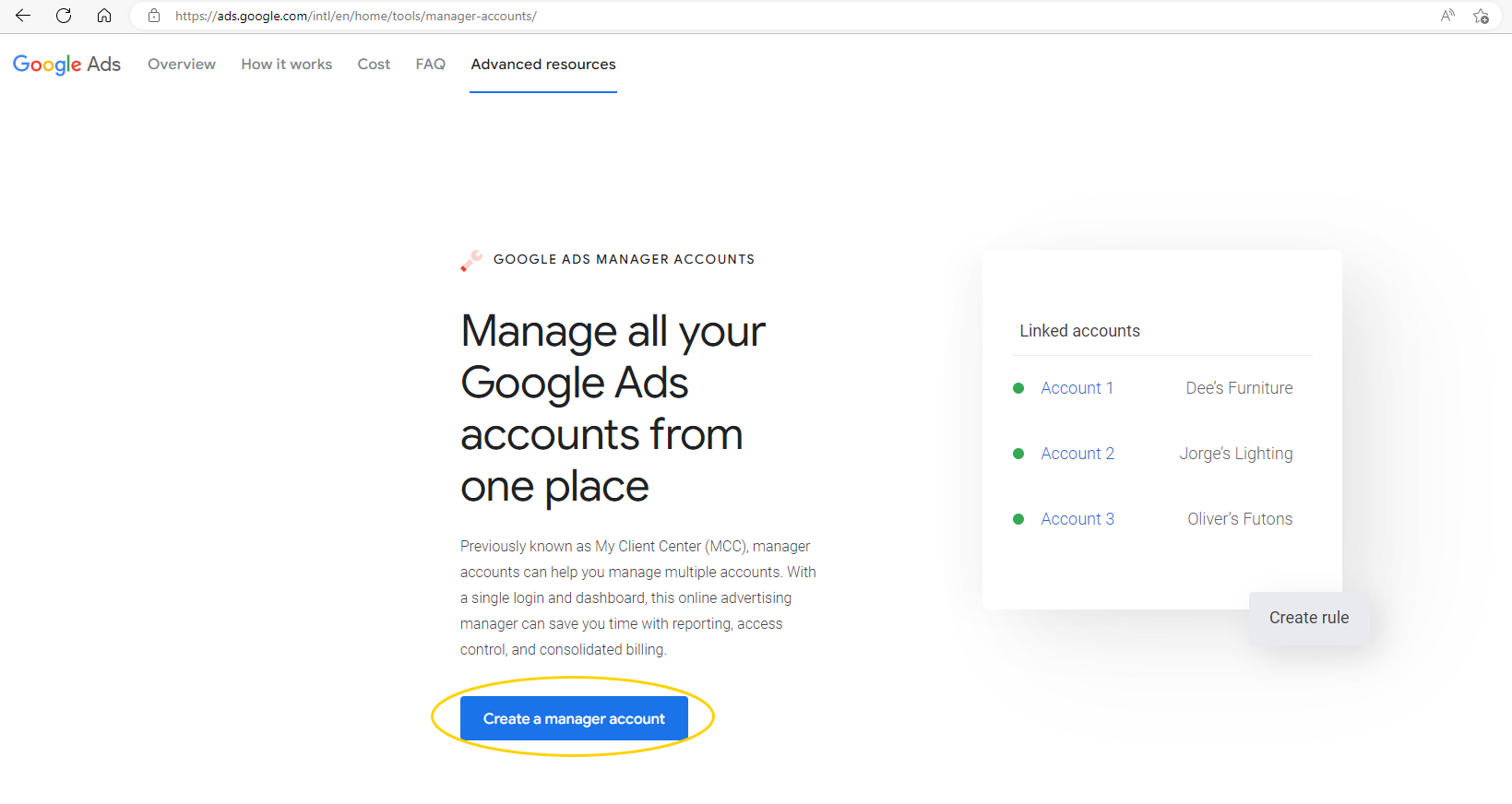Switch to the How it works tab
This screenshot has width=1512, height=804.
click(x=287, y=64)
